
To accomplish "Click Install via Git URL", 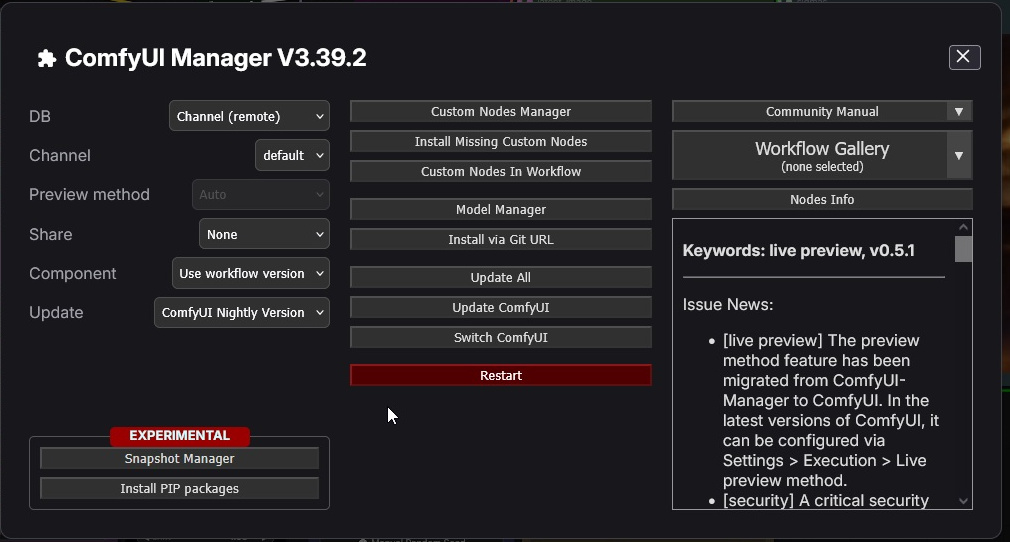I will coord(500,240).
